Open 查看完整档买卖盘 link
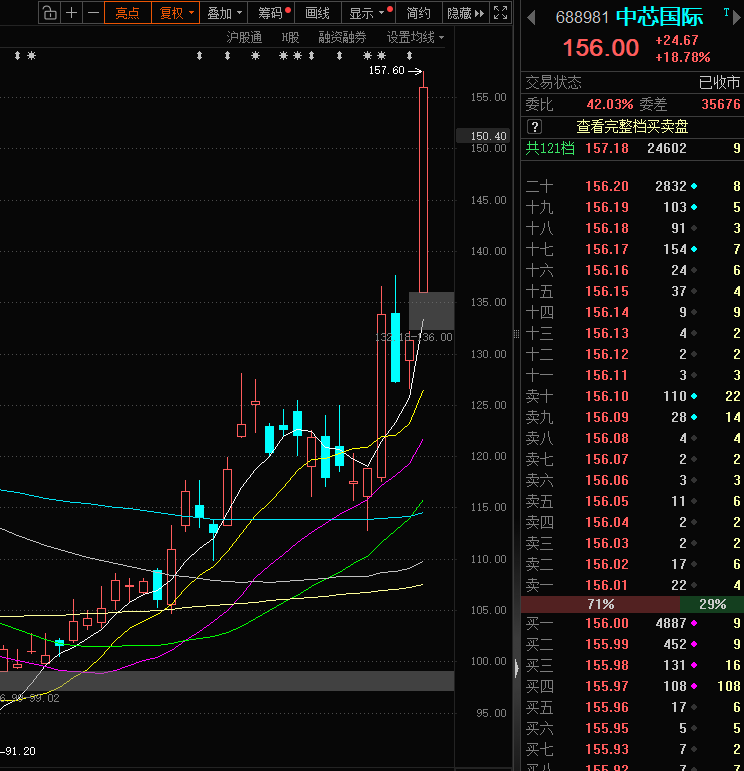This screenshot has width=744, height=771. pos(632,127)
